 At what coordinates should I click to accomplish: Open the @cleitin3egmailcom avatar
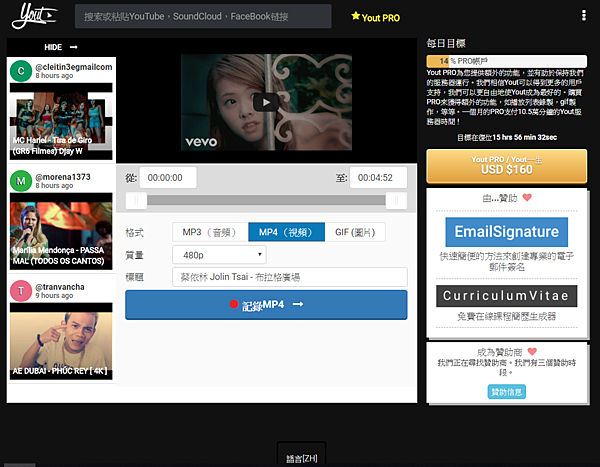21,71
